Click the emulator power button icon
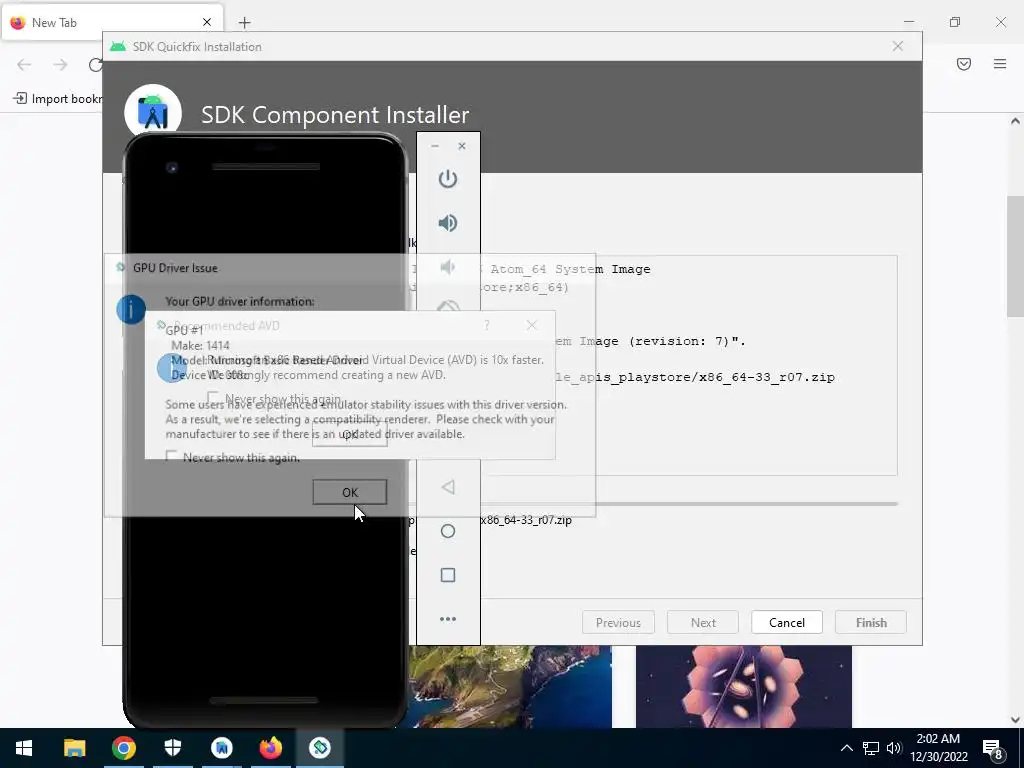The width and height of the screenshot is (1024, 768). pos(447,179)
